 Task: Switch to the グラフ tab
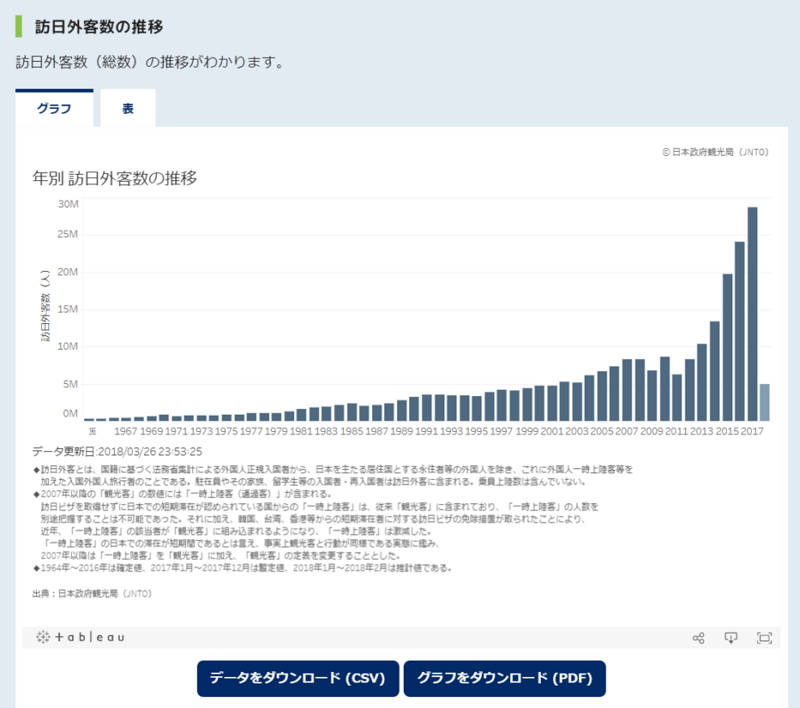coord(54,108)
